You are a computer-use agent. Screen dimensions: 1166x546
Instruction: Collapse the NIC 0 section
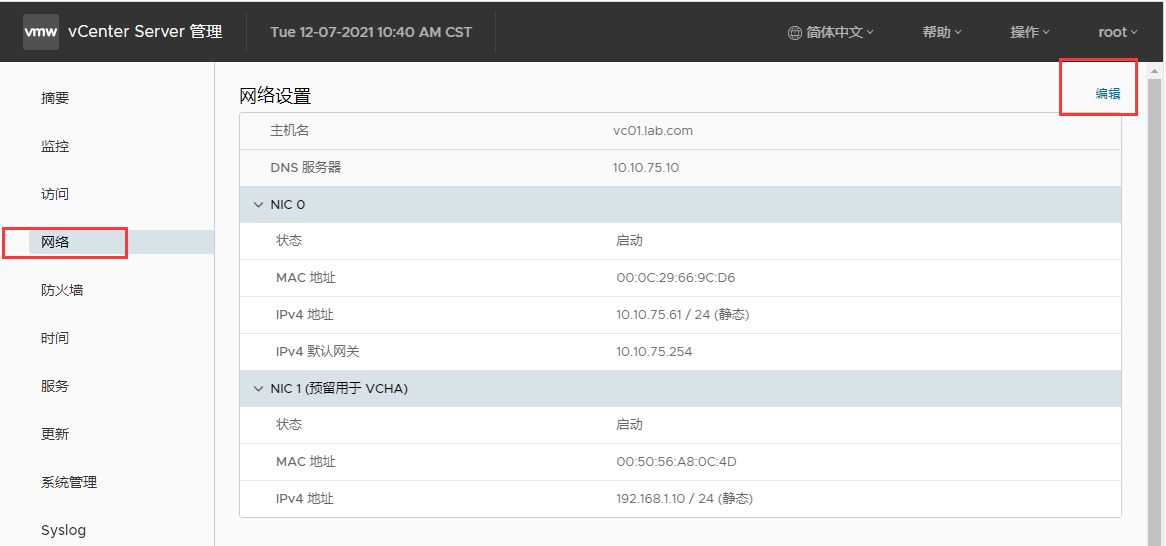[x=259, y=205]
